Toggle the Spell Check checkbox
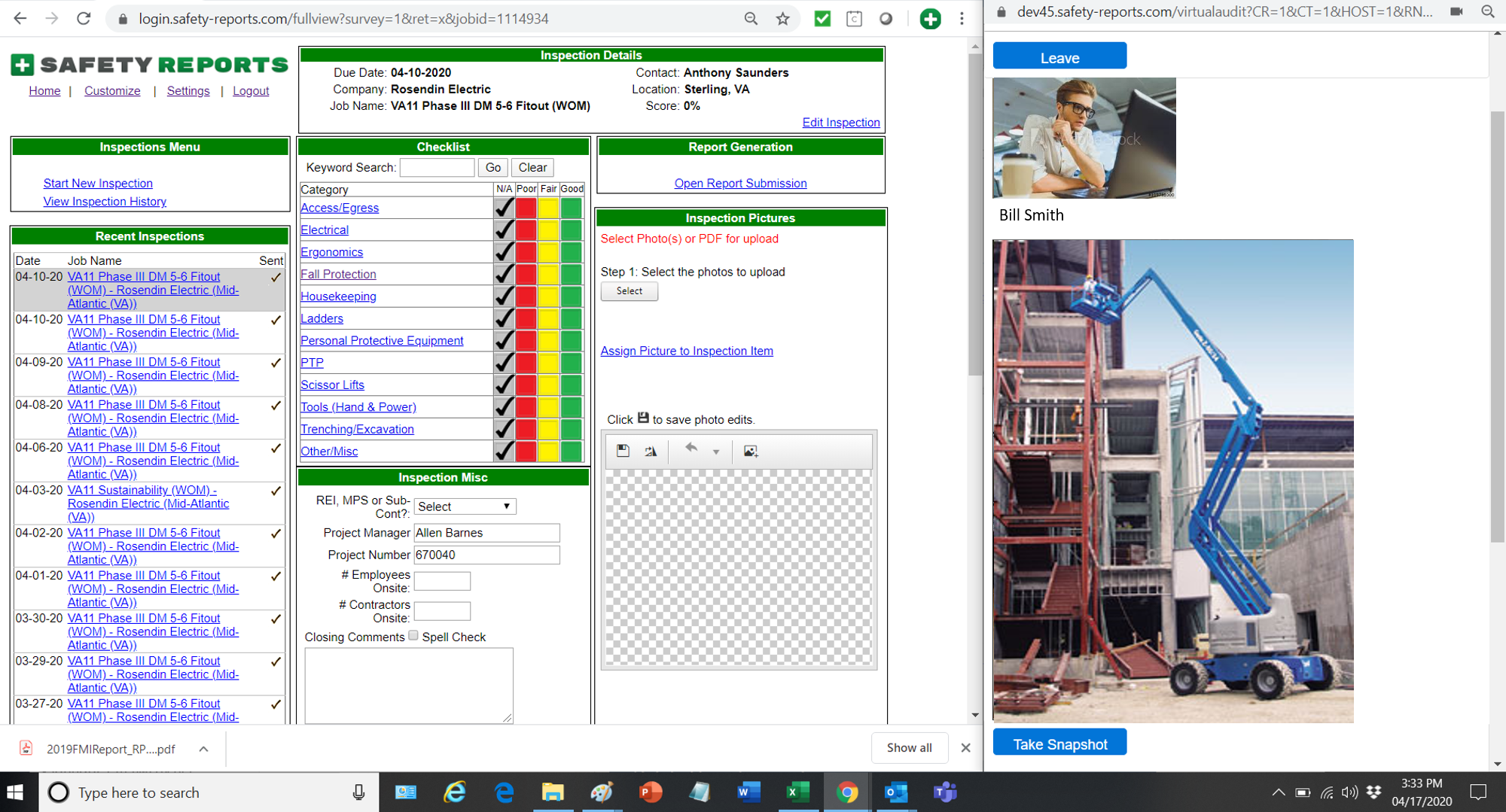The image size is (1506, 812). click(x=413, y=636)
